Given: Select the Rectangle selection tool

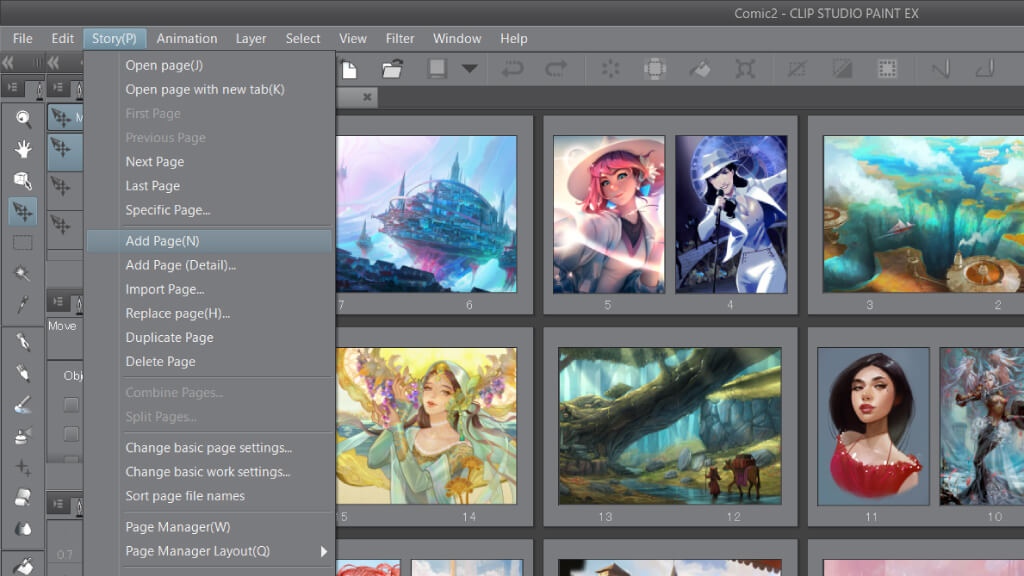Looking at the screenshot, I should (x=22, y=242).
